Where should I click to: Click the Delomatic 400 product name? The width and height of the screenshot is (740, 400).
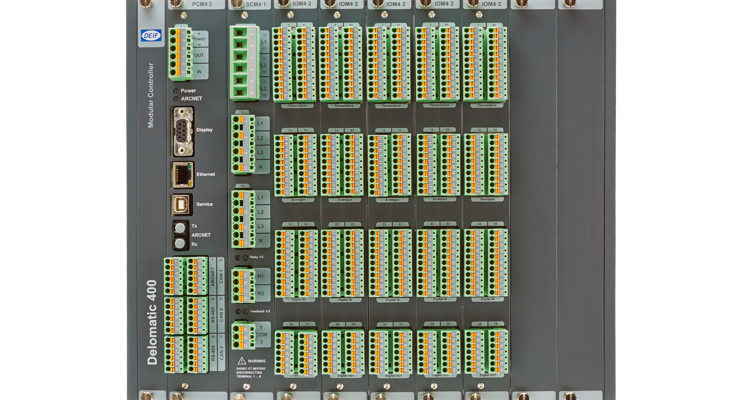click(151, 323)
